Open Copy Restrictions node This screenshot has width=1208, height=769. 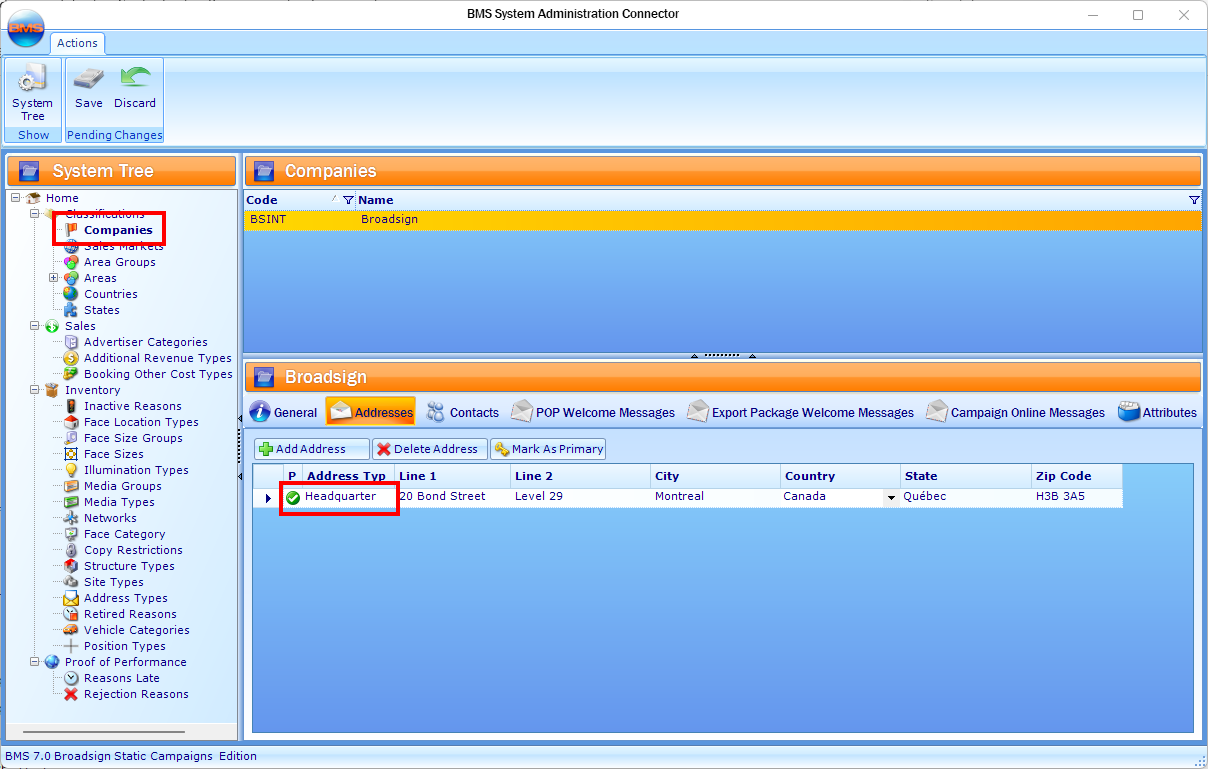coord(133,550)
